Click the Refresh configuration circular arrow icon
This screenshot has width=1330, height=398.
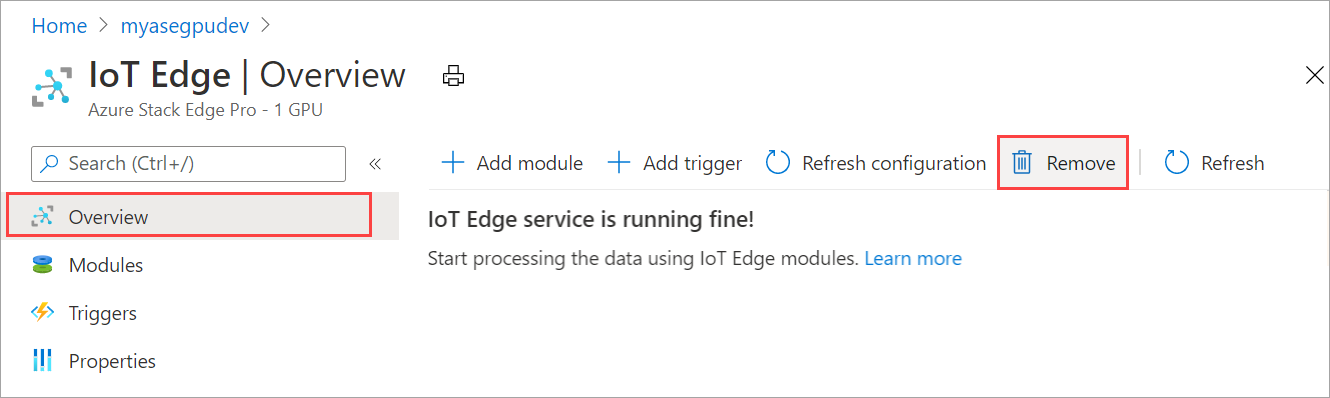point(778,163)
